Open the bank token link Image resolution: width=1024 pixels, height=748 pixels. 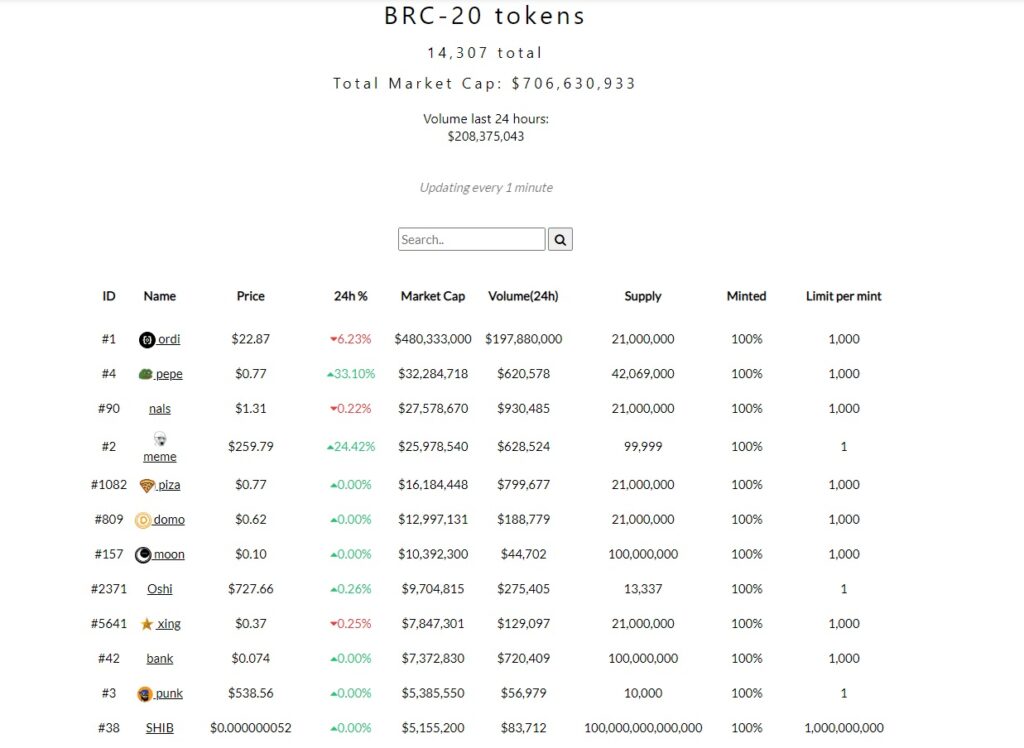[159, 659]
